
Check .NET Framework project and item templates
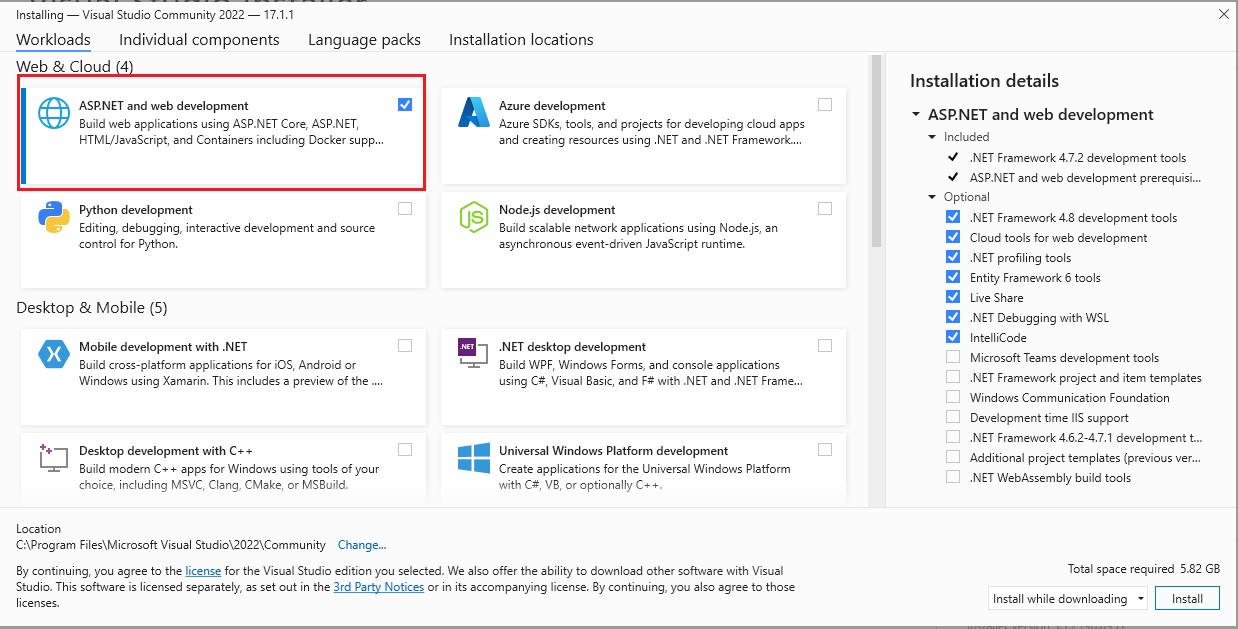tap(953, 377)
